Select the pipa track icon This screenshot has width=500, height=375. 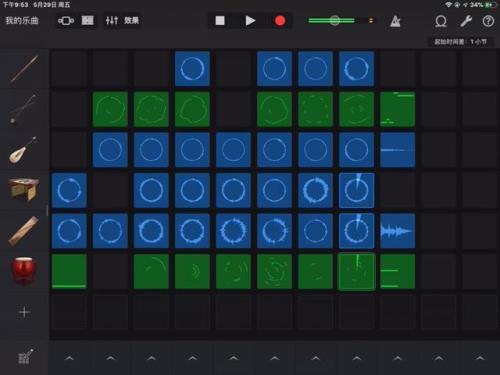click(x=23, y=150)
